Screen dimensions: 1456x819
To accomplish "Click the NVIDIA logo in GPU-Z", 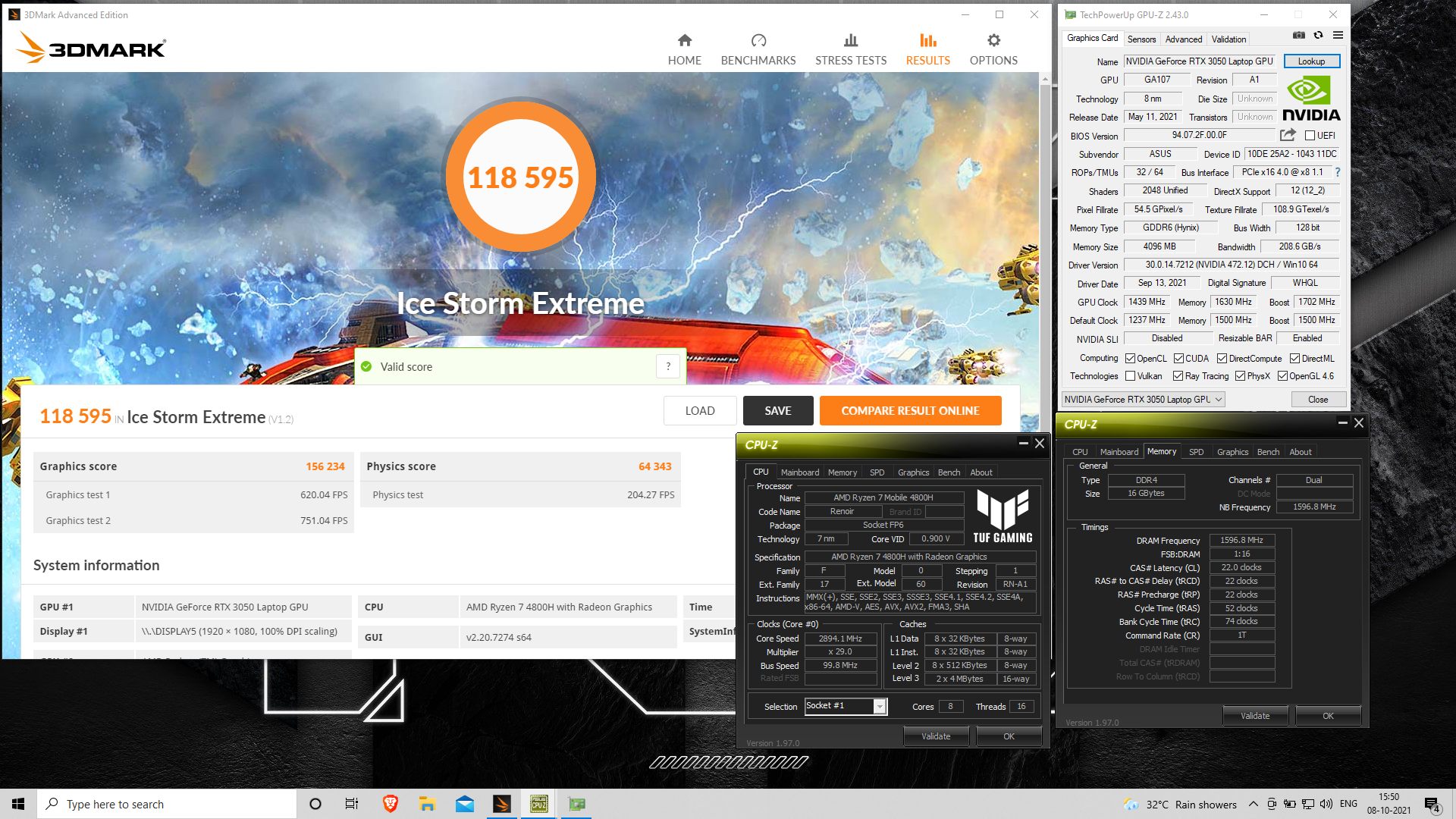I will click(1311, 99).
